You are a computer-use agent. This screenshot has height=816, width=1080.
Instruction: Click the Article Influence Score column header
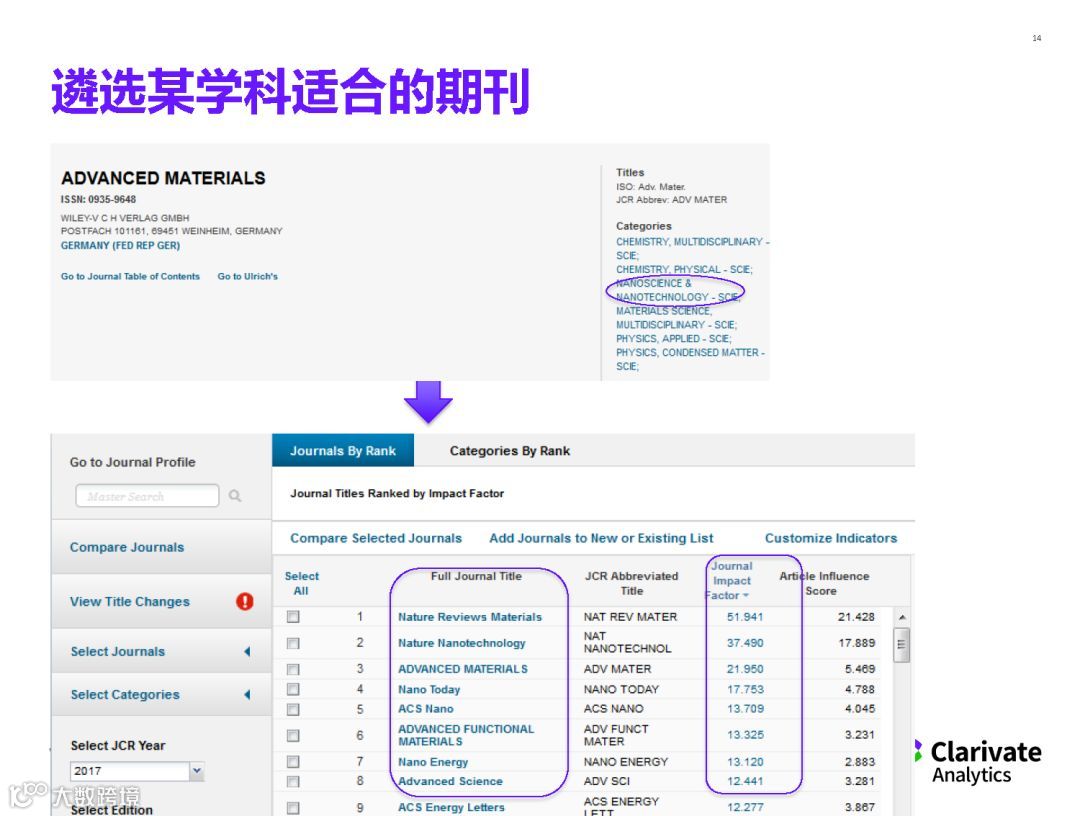point(824,583)
